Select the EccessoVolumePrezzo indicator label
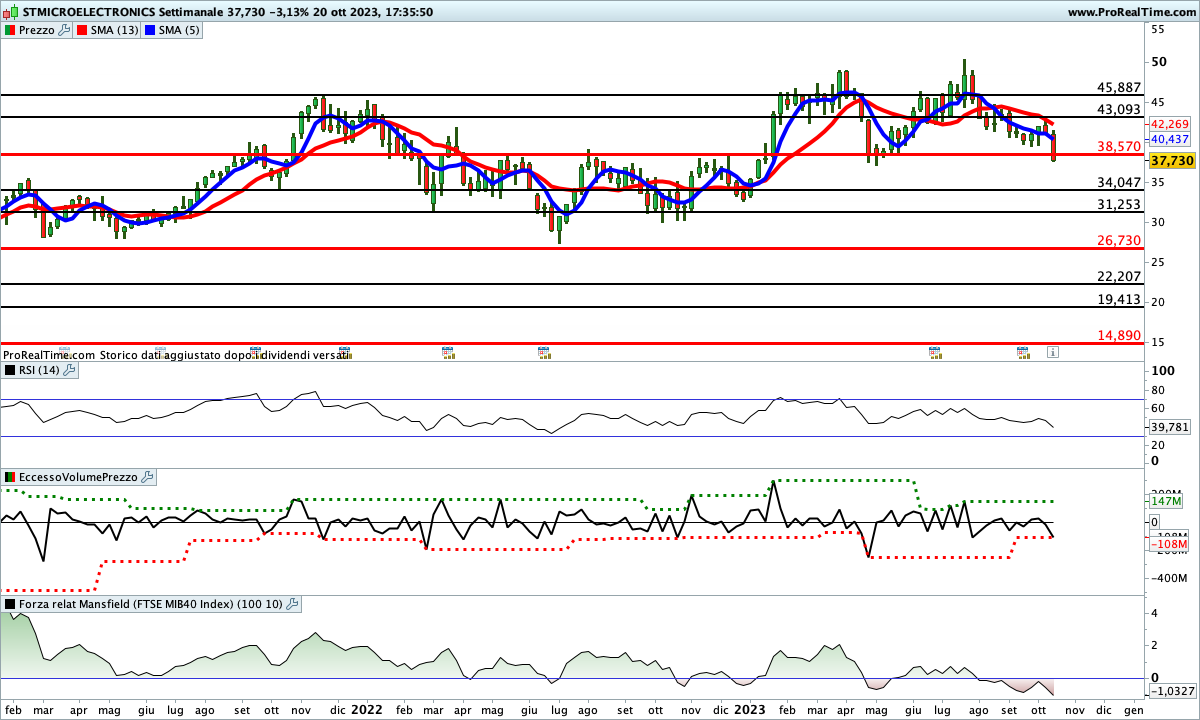 [x=78, y=478]
